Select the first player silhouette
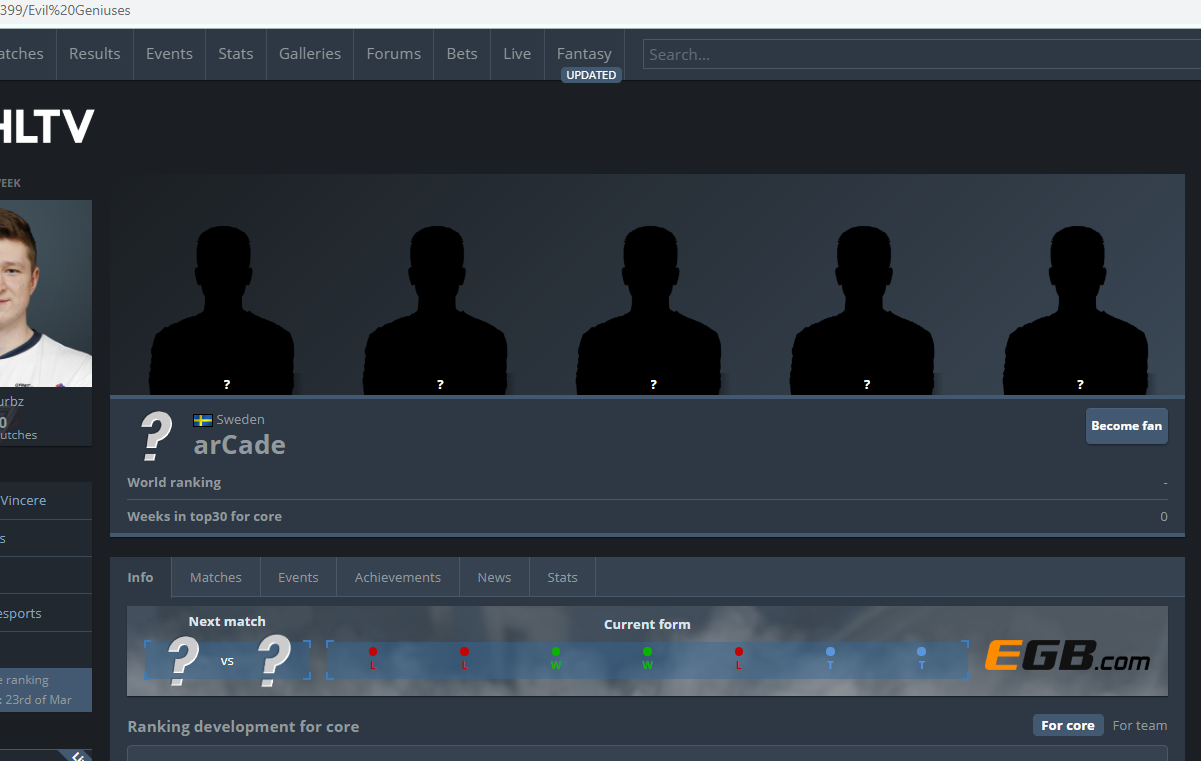1201x761 pixels. [x=222, y=310]
